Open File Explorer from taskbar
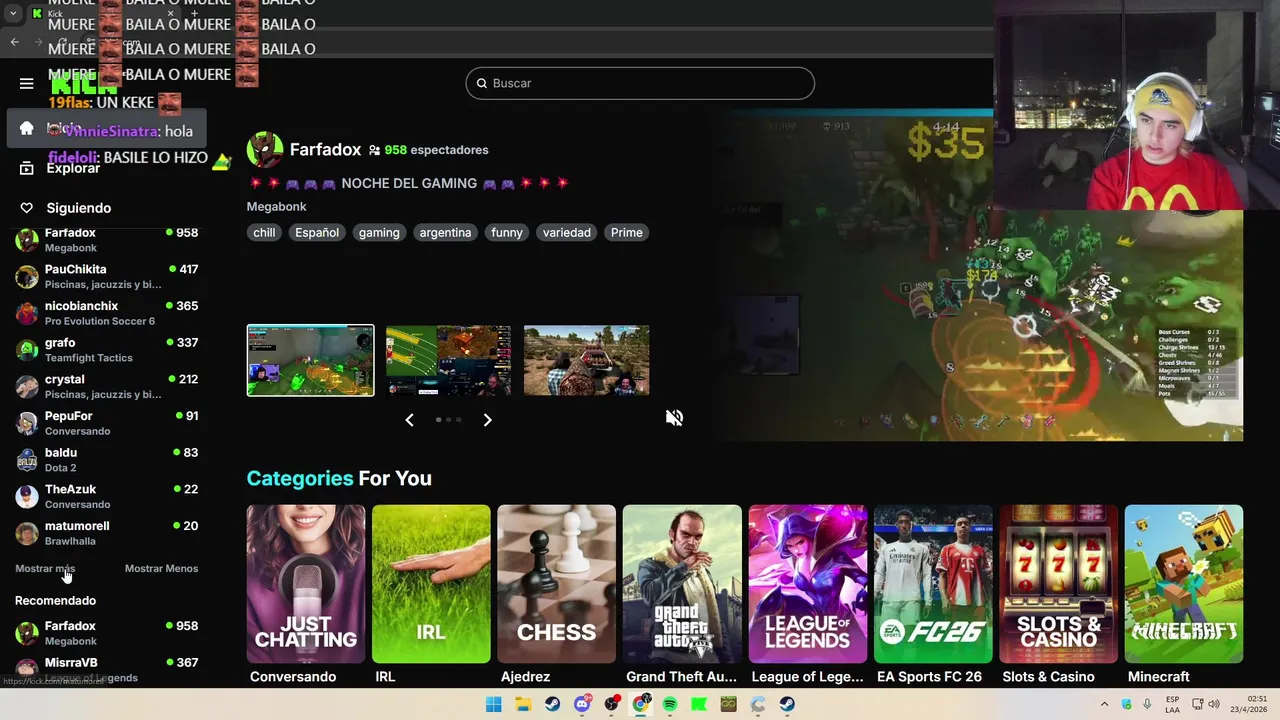 (x=523, y=704)
